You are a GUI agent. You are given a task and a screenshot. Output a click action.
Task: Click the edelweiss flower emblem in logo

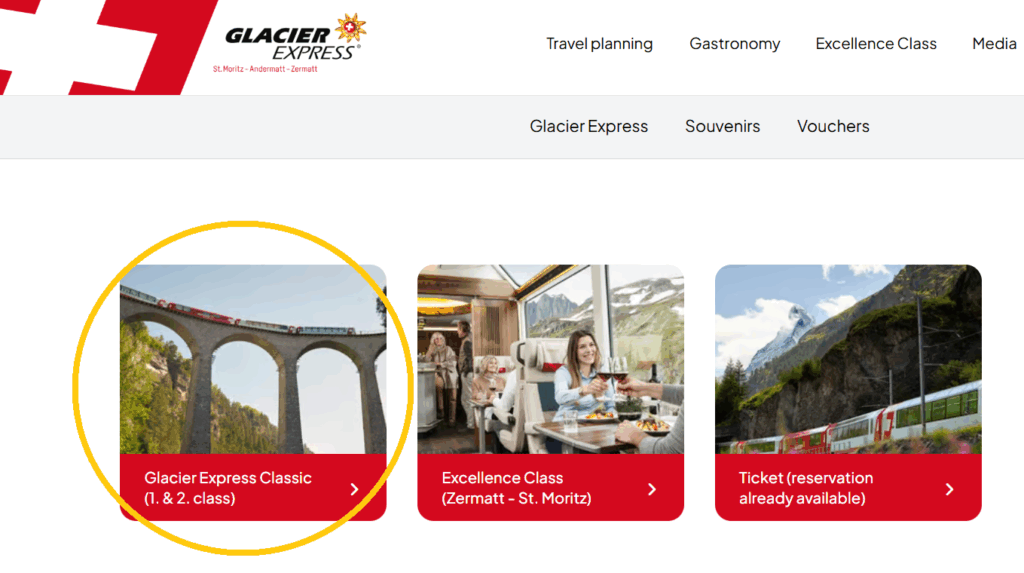[x=351, y=28]
